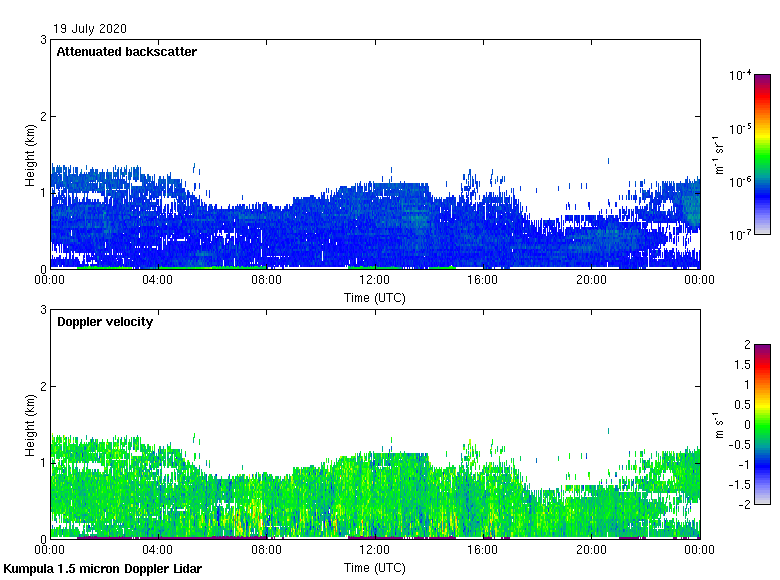Click the 10⁻⁷ label on backscatter color scale

point(740,234)
